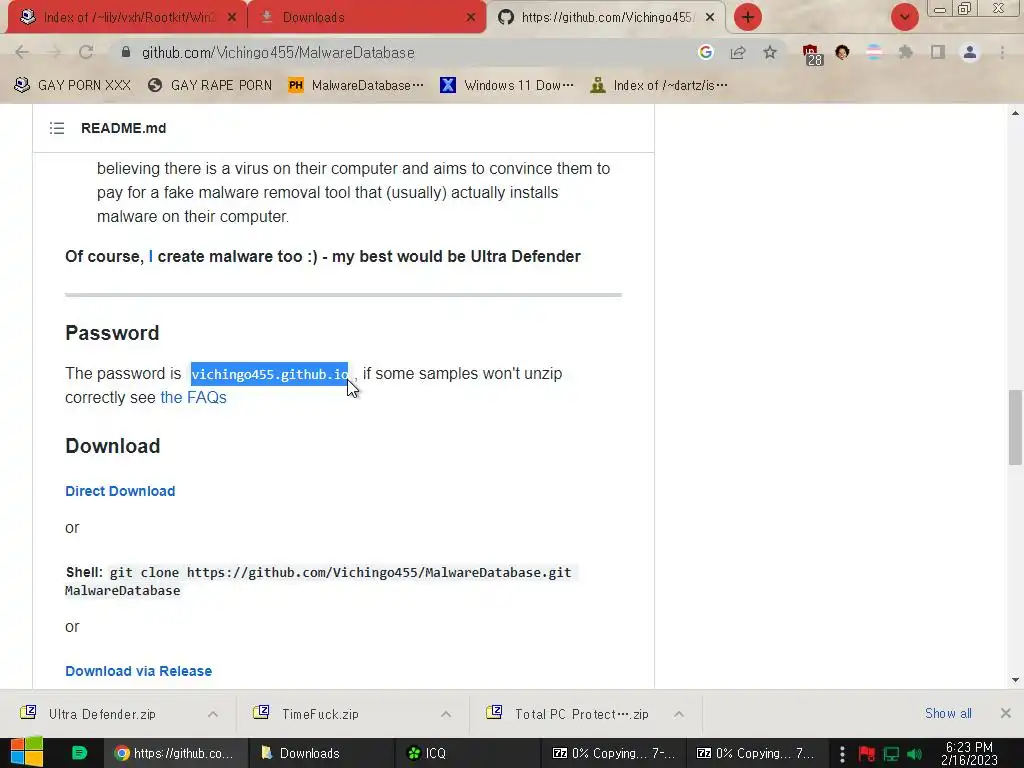The image size is (1024, 768).
Task: Open the taskbar clock showing 6:23 PM
Action: point(969,753)
